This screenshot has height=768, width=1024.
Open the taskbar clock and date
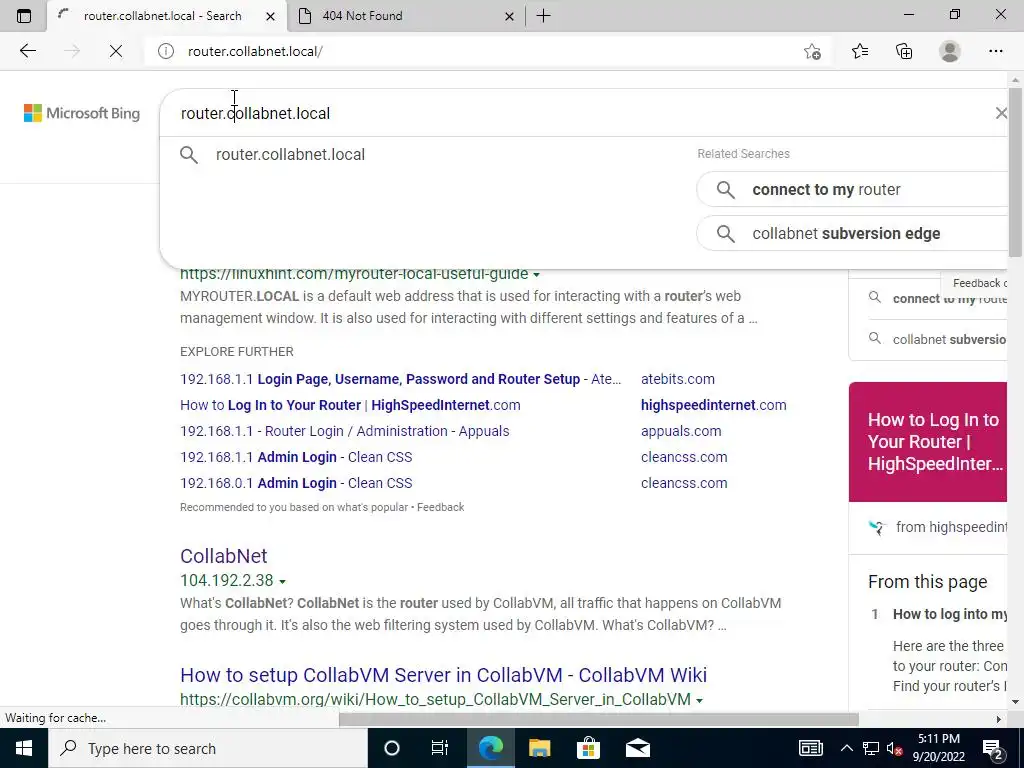(x=939, y=748)
